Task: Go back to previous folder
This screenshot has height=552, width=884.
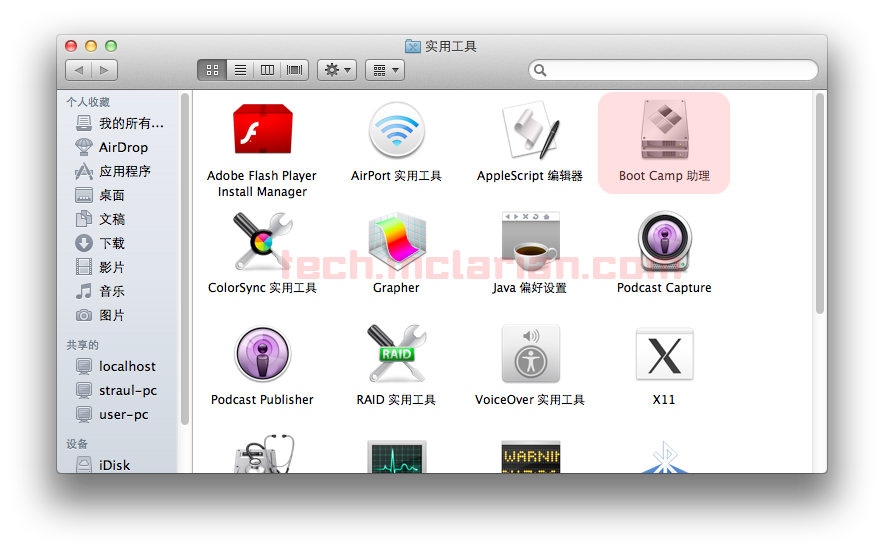Action: 78,70
